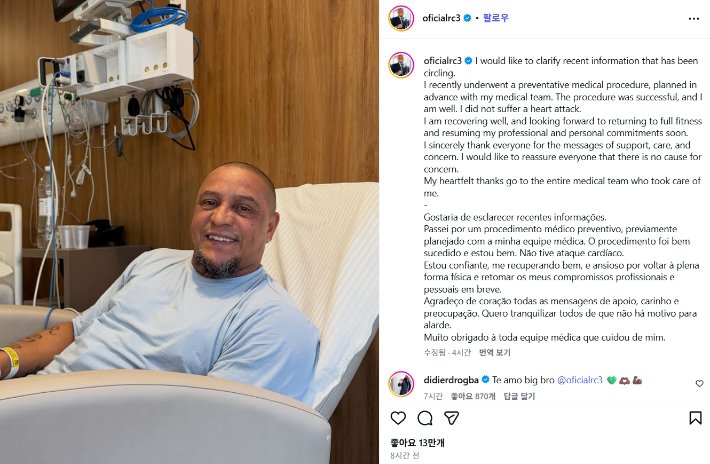Click 번역 보기 to see translation
Viewport: 710px width, 464px height.
(494, 352)
